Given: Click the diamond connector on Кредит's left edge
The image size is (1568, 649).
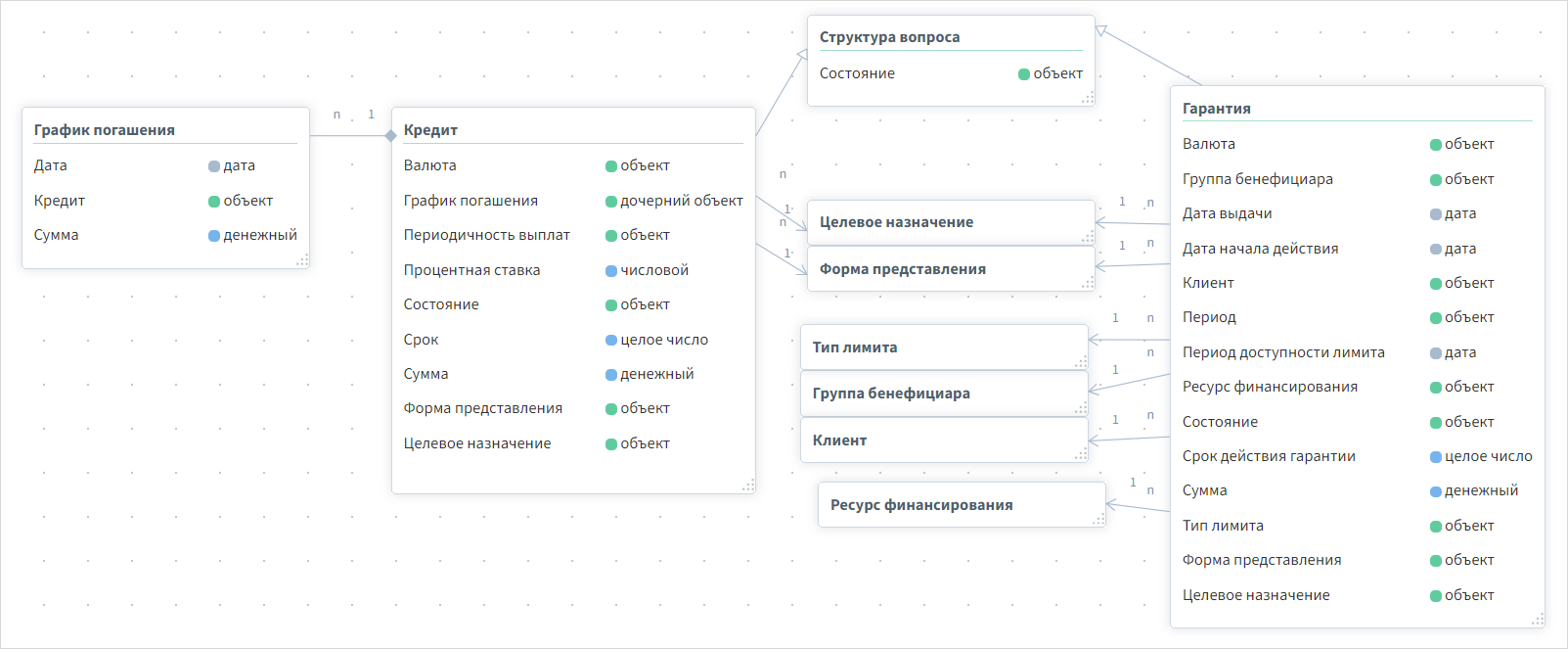Looking at the screenshot, I should click(391, 136).
